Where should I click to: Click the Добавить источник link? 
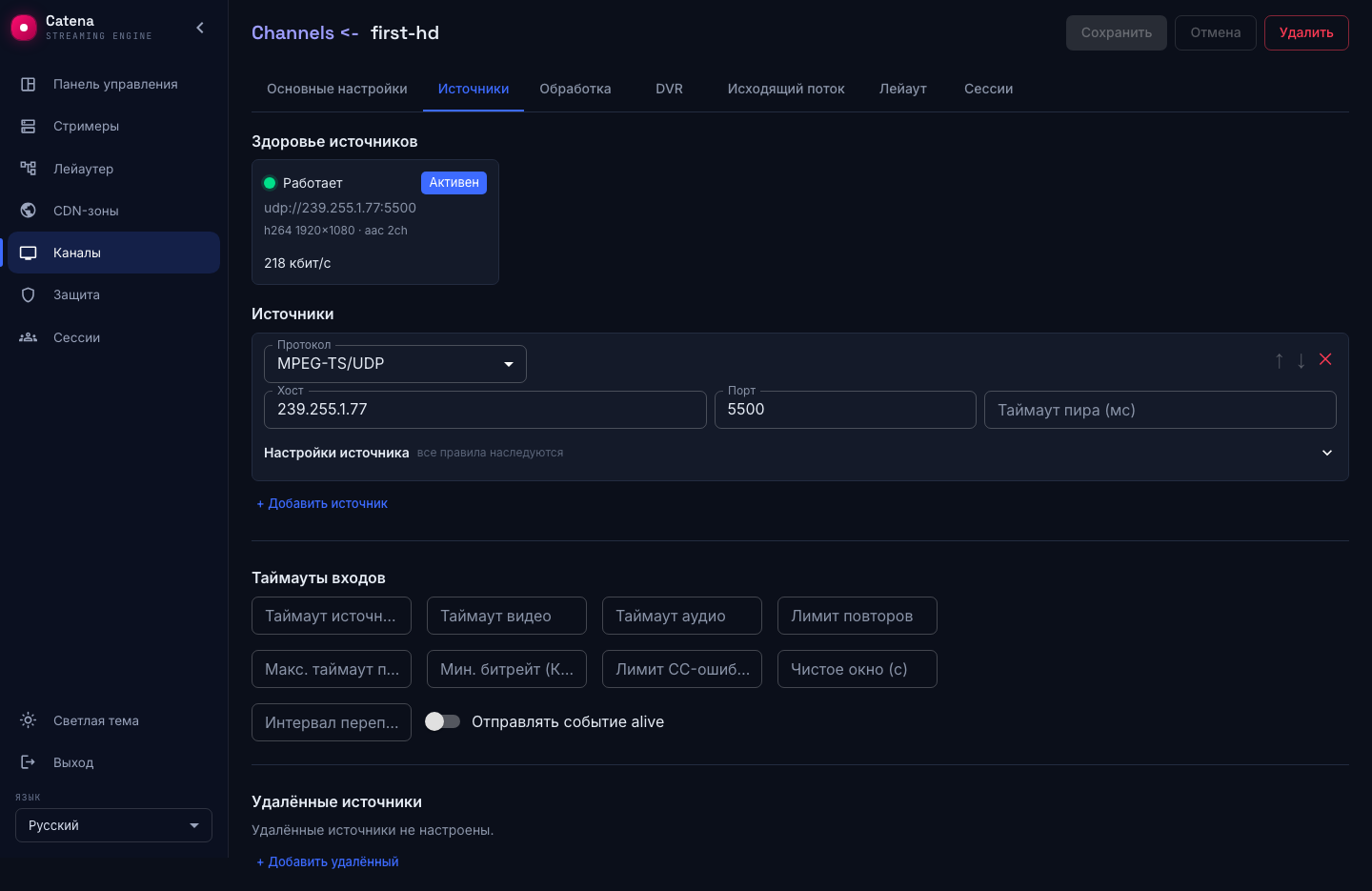tap(322, 503)
